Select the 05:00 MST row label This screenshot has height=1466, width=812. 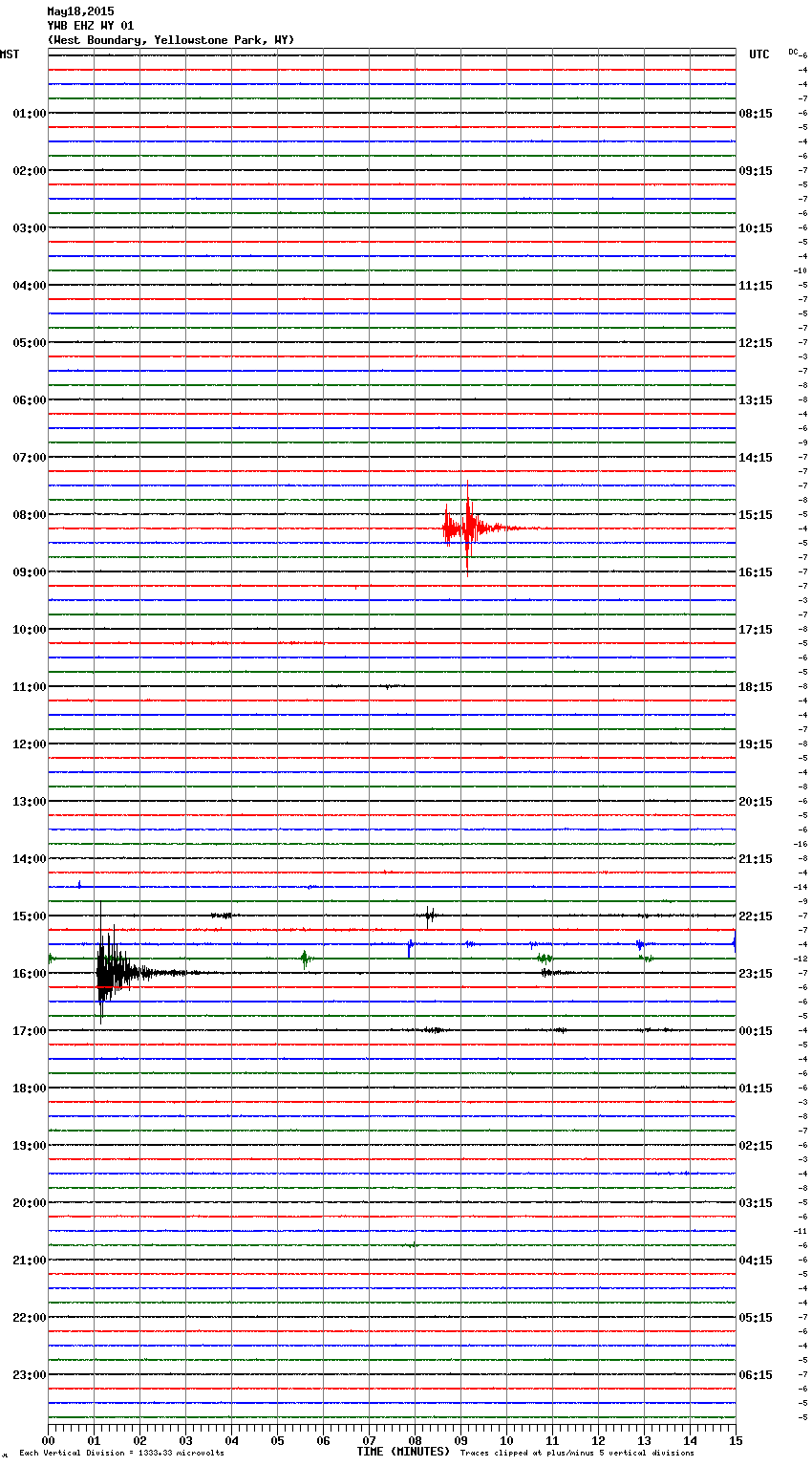tap(29, 343)
